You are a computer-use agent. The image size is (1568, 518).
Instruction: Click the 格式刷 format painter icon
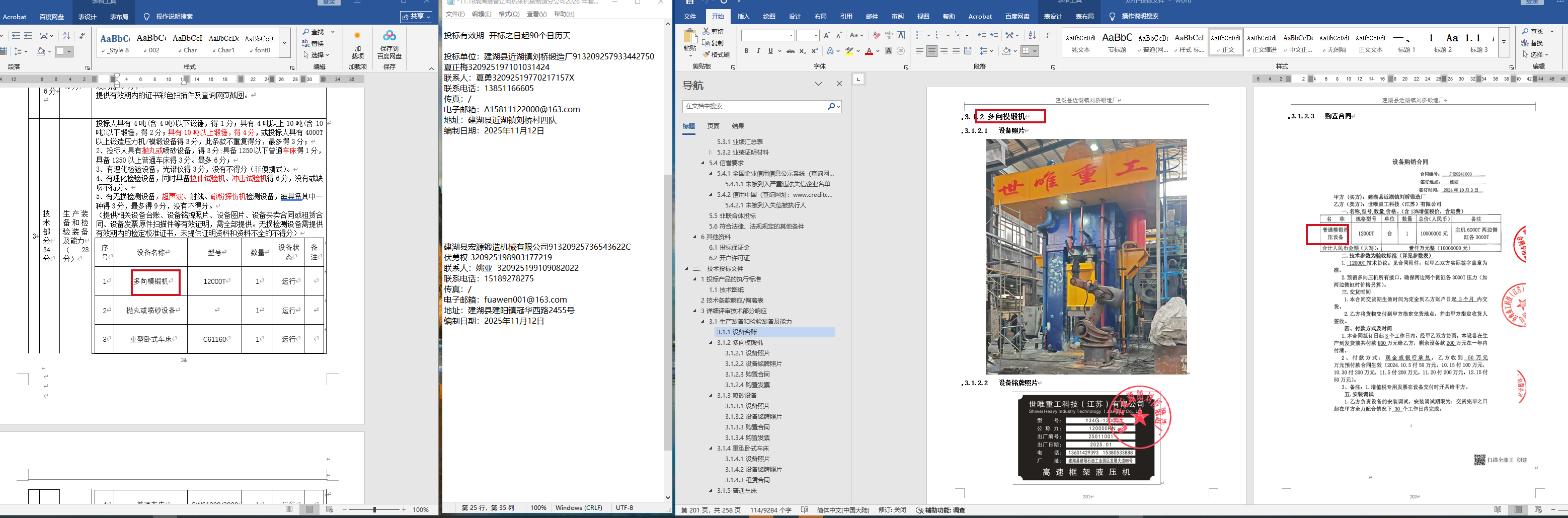coord(707,55)
